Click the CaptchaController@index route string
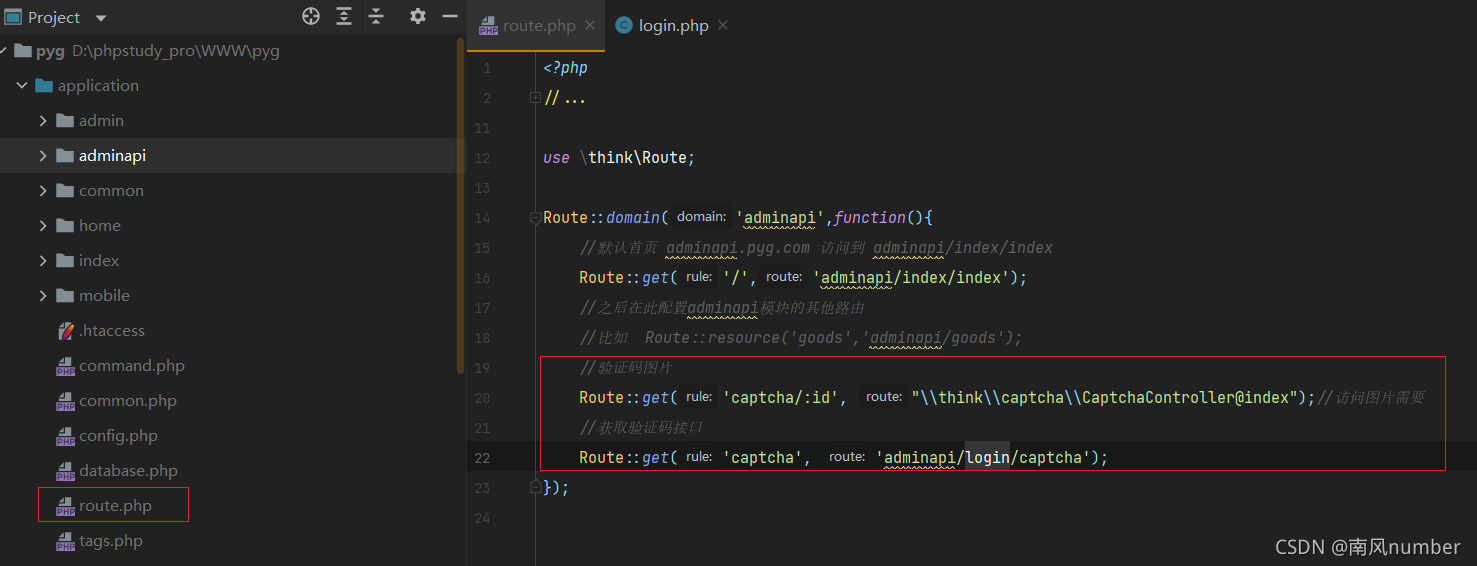1477x566 pixels. point(1105,398)
